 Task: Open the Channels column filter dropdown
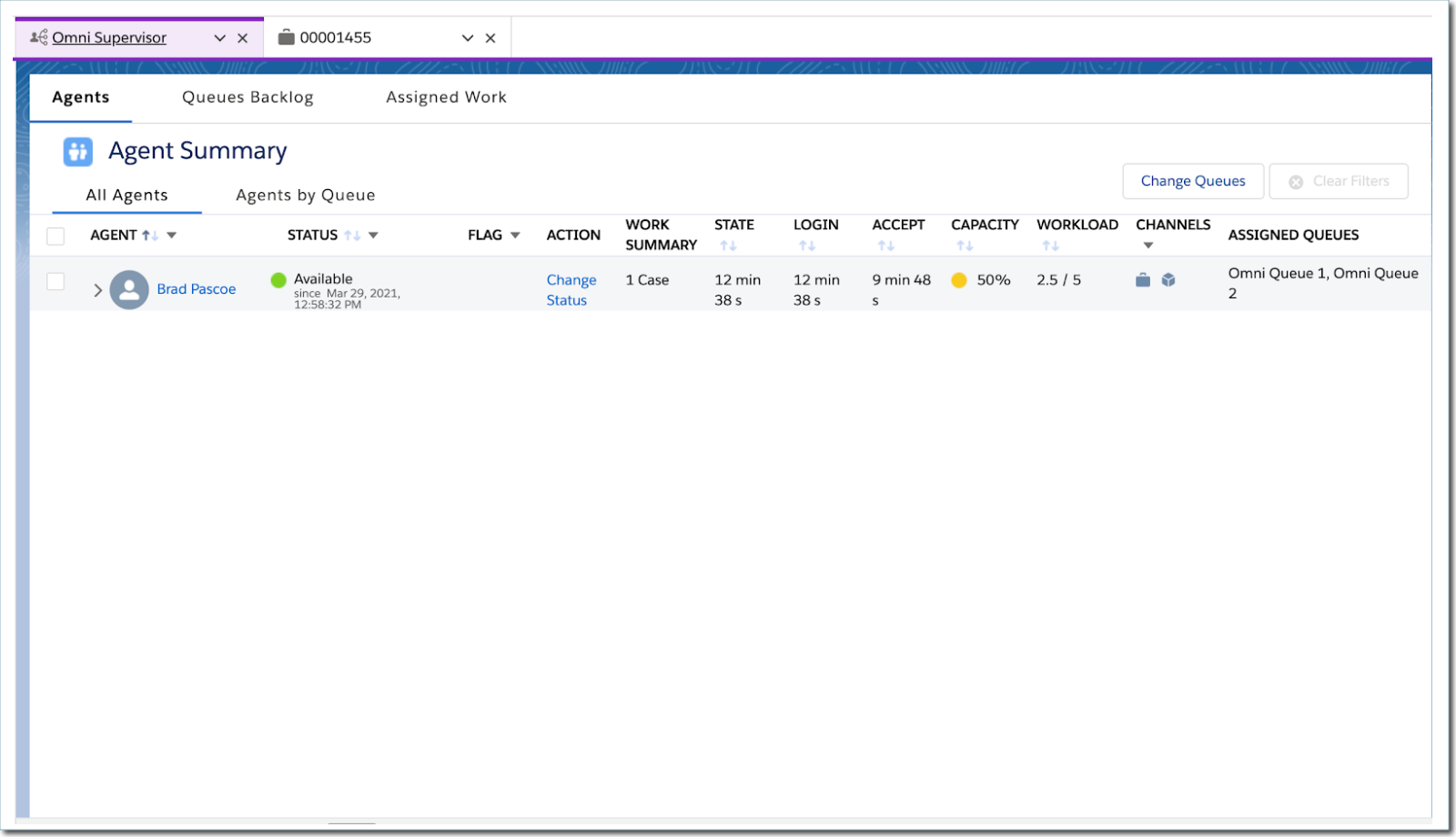coord(1148,246)
